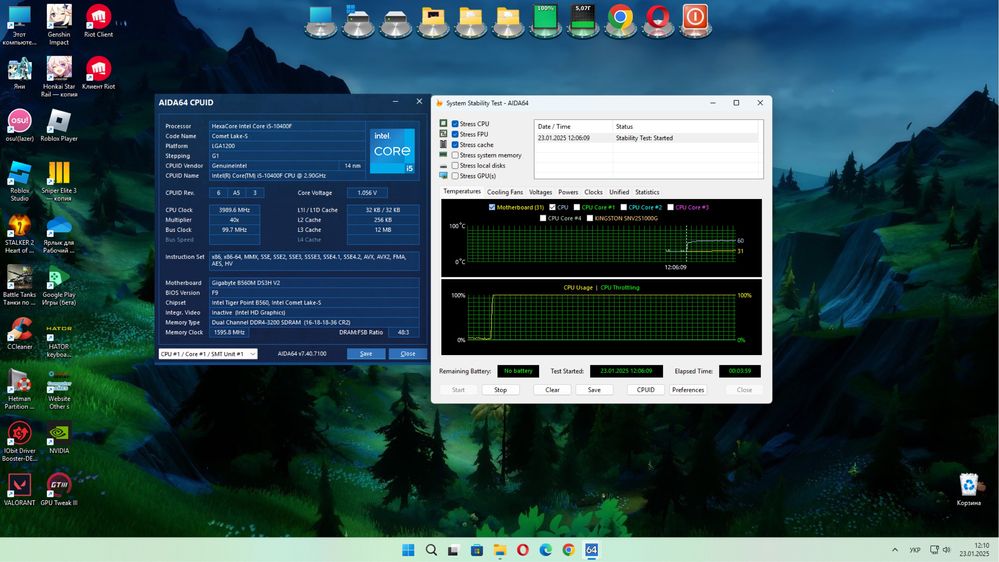Launch CCleaner from desktop
Viewport: 999px width, 562px height.
click(20, 333)
